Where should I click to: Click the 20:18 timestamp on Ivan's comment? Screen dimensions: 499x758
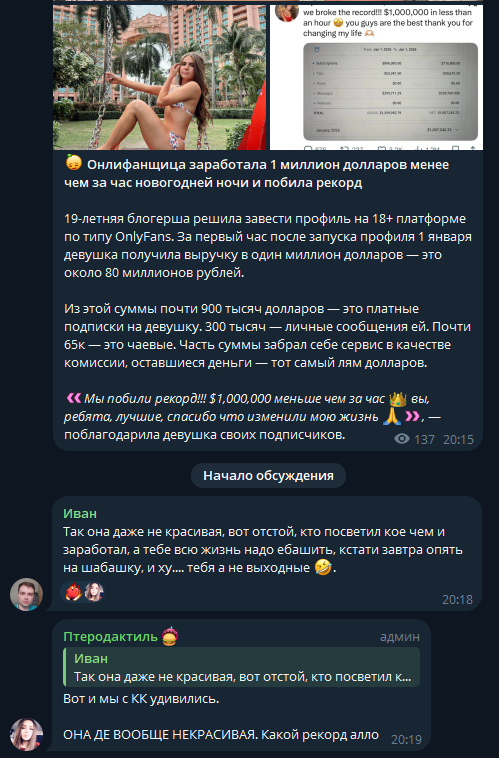point(457,599)
